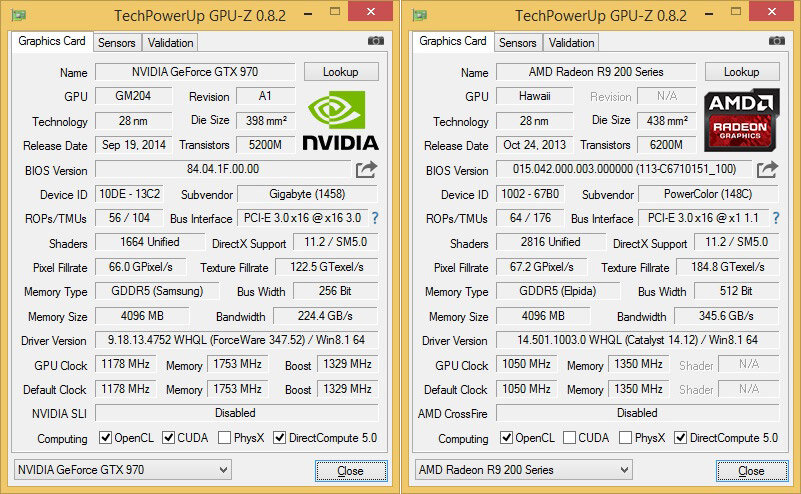
Task: Click the Shaders value 2816 Unified
Action: tap(551, 242)
